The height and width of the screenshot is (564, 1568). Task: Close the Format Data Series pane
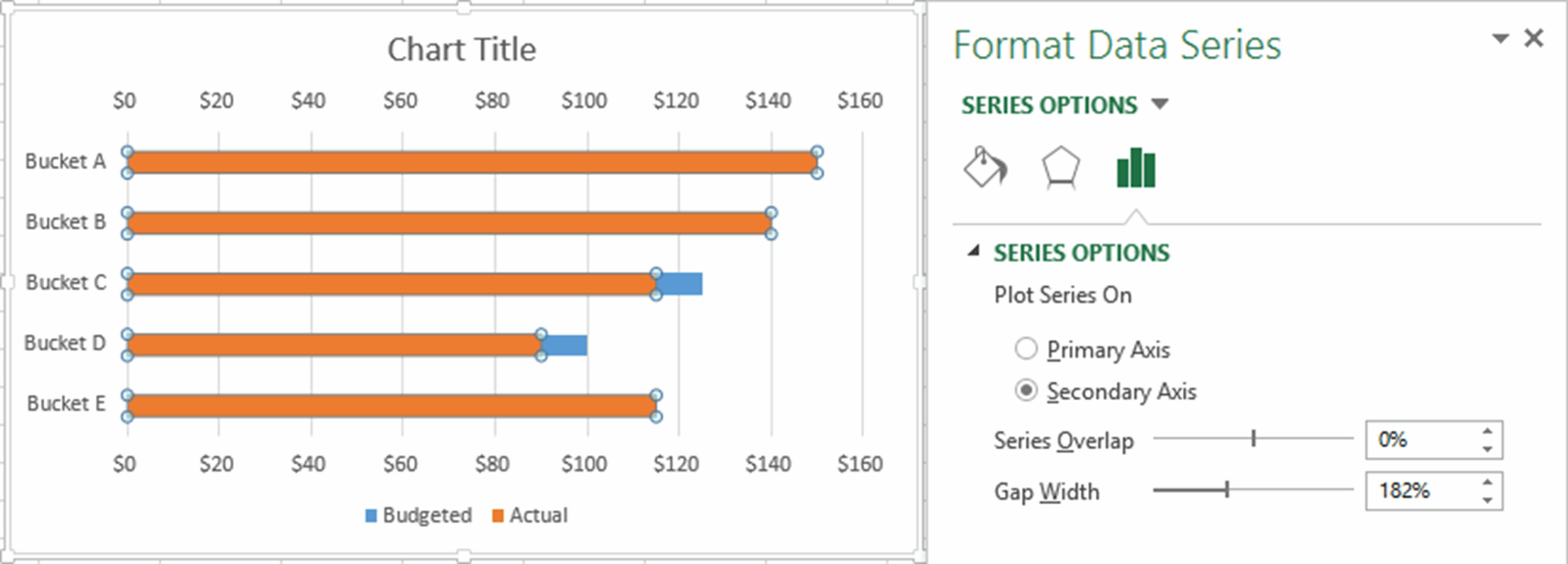coord(1534,38)
